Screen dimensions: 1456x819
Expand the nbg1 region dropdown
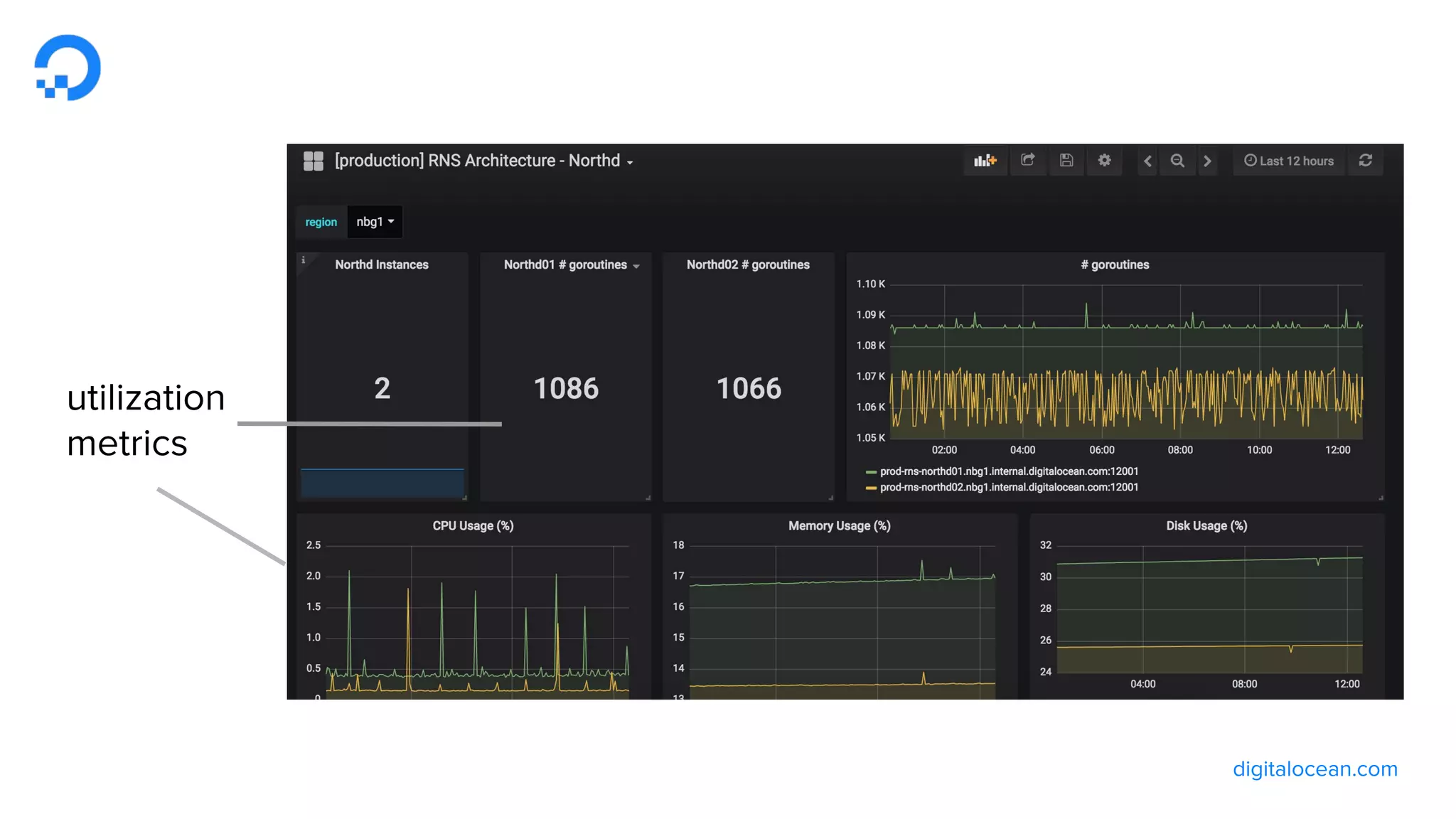[375, 222]
